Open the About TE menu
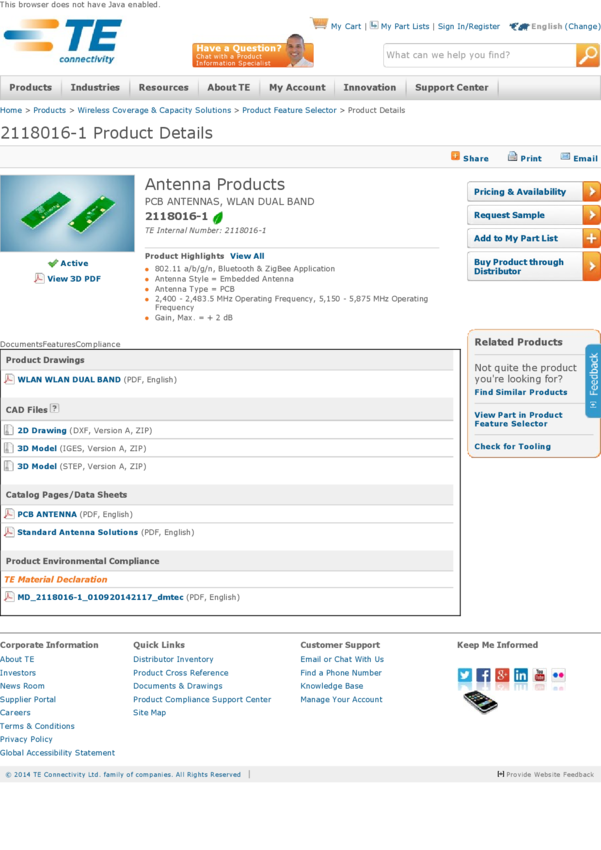This screenshot has height=850, width=601. (x=229, y=87)
